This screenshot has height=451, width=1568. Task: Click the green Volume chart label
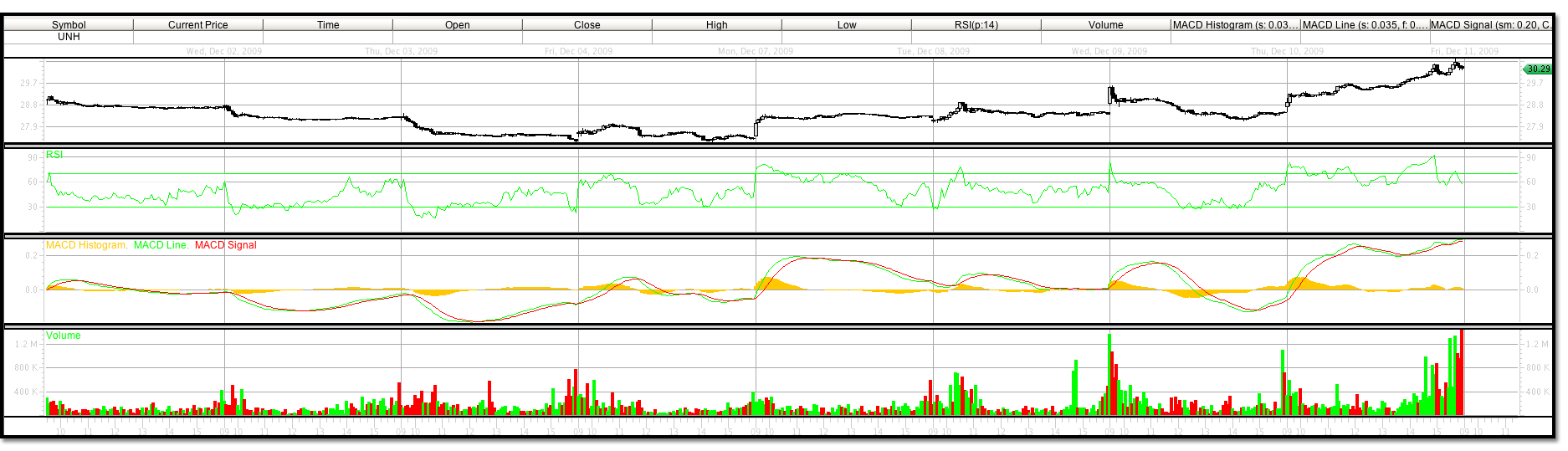point(64,336)
